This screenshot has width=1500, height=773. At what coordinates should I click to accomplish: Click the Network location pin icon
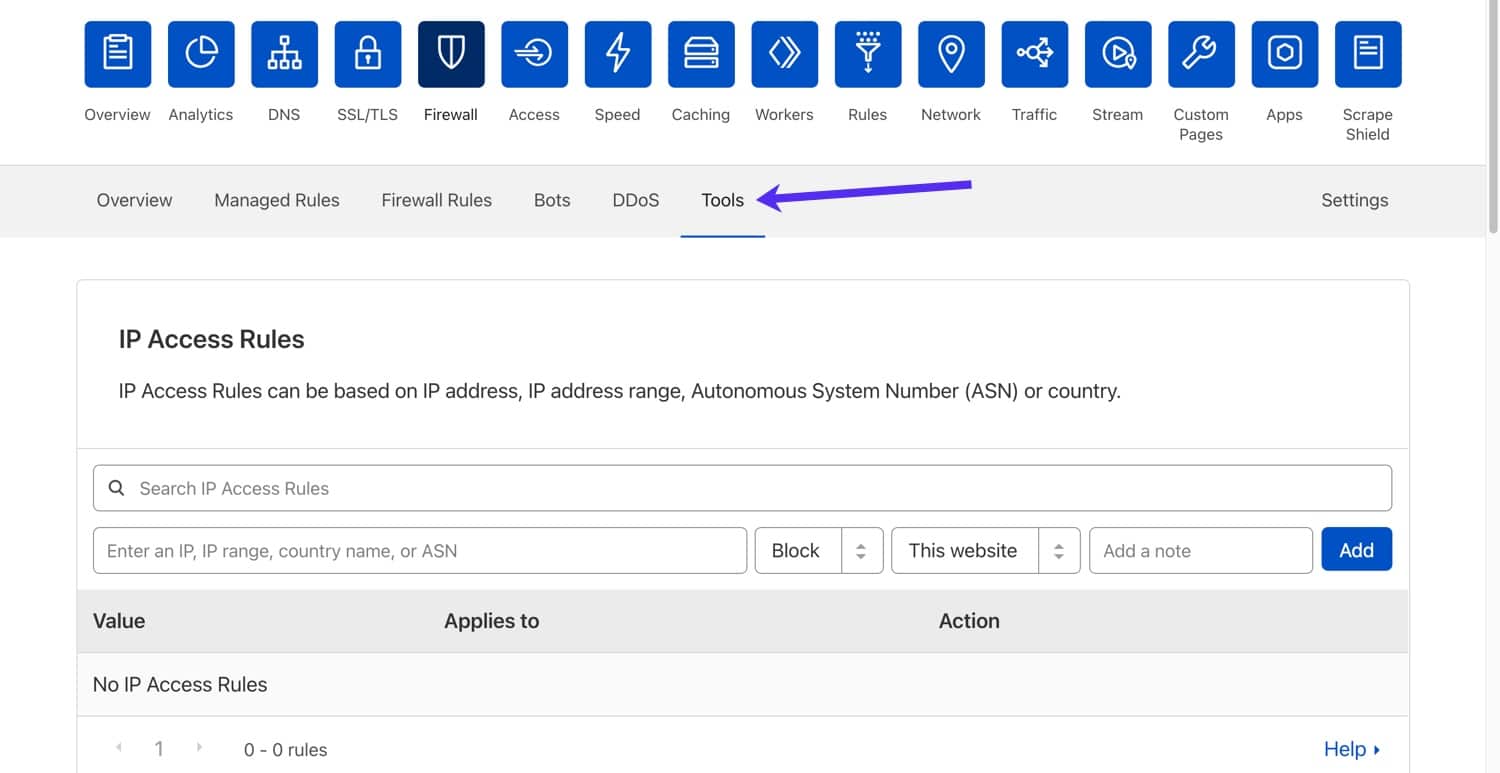coord(951,54)
